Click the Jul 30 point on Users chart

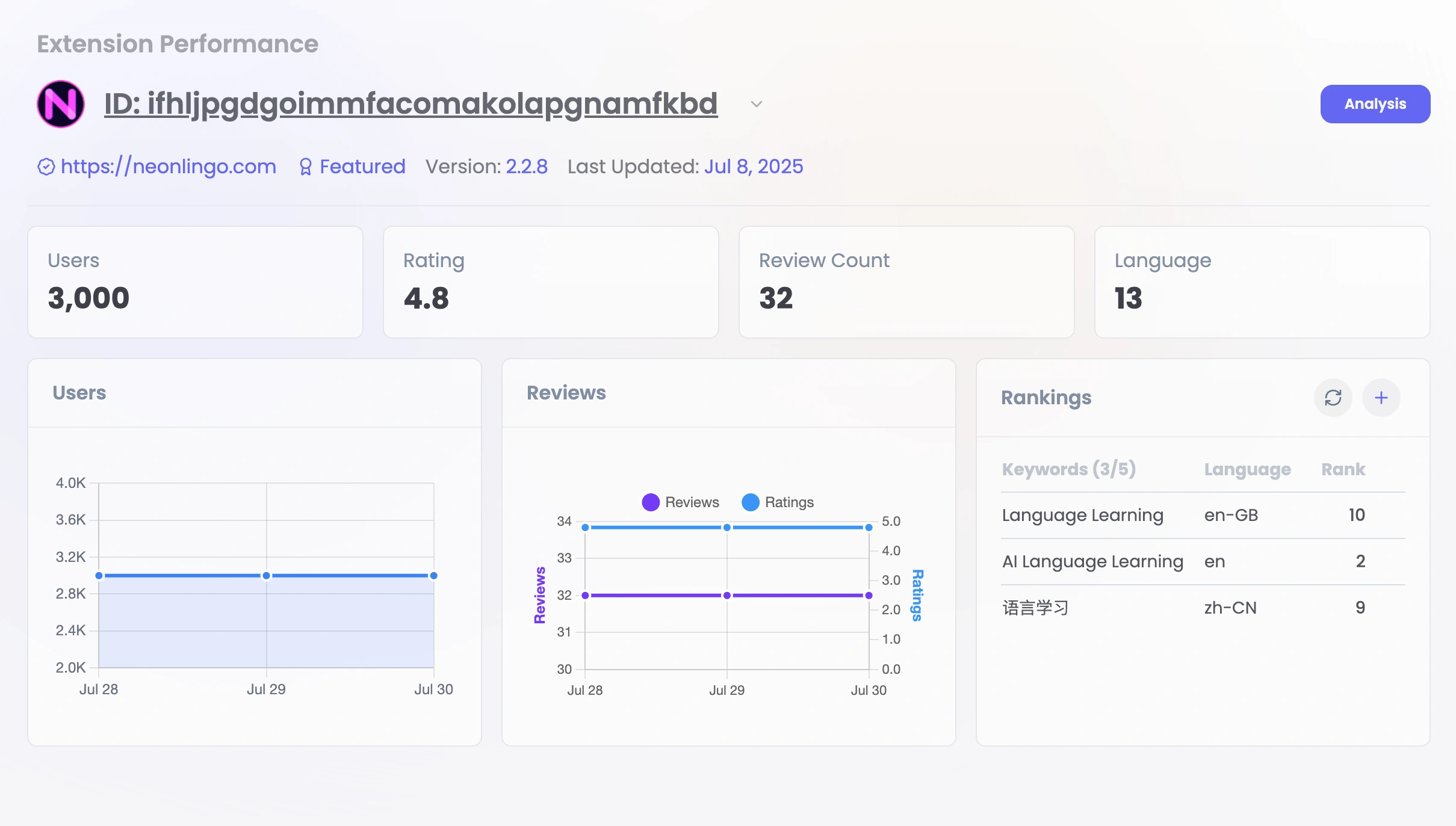point(433,576)
